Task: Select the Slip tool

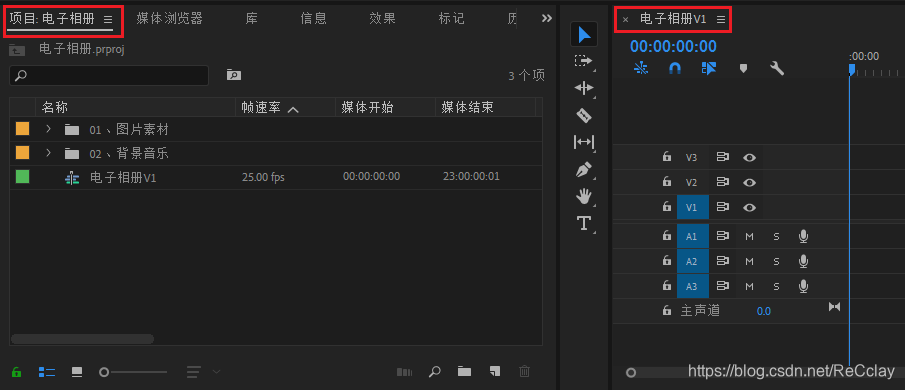Action: point(584,142)
